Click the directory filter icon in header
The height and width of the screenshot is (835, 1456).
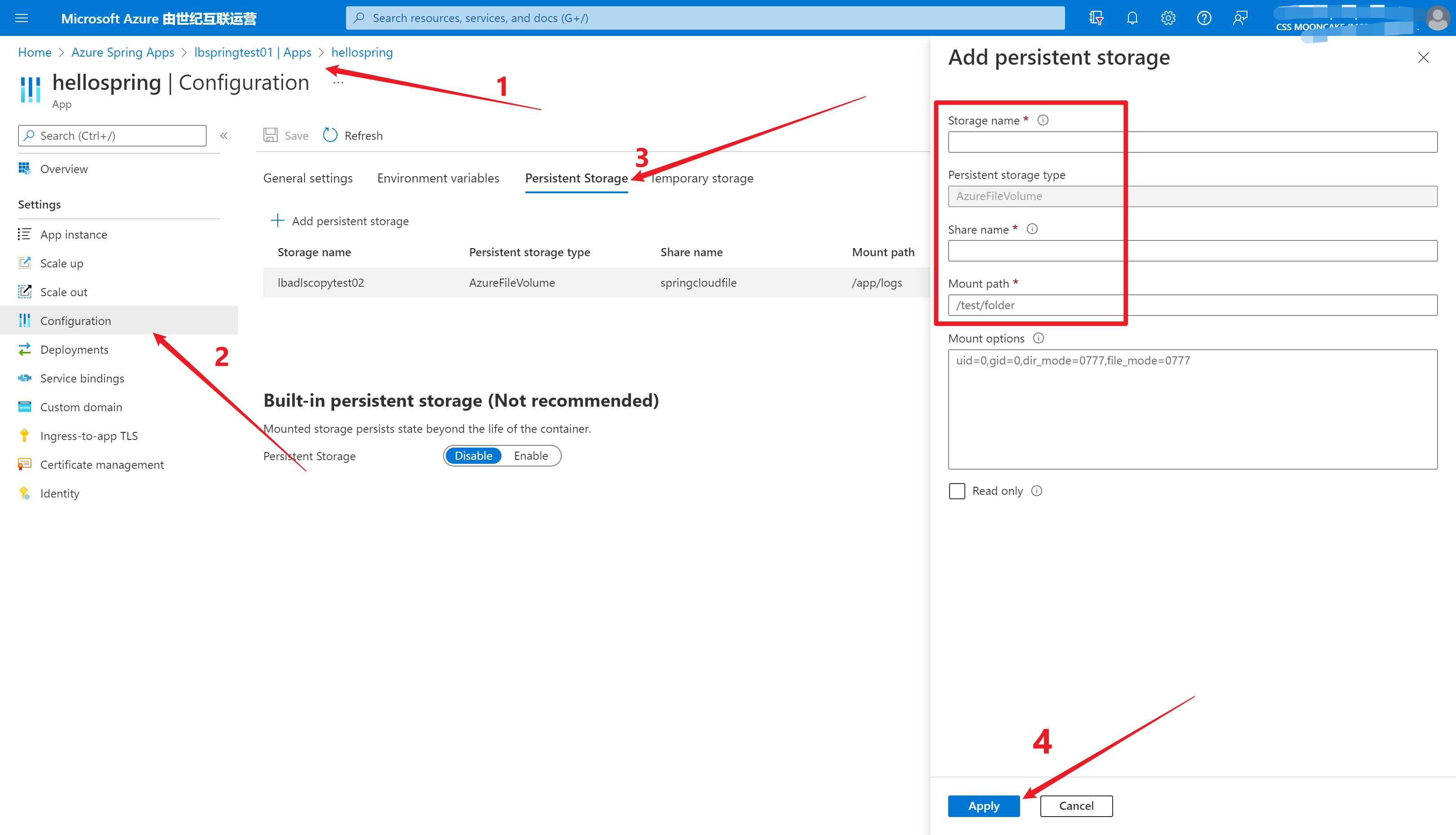pos(1096,18)
